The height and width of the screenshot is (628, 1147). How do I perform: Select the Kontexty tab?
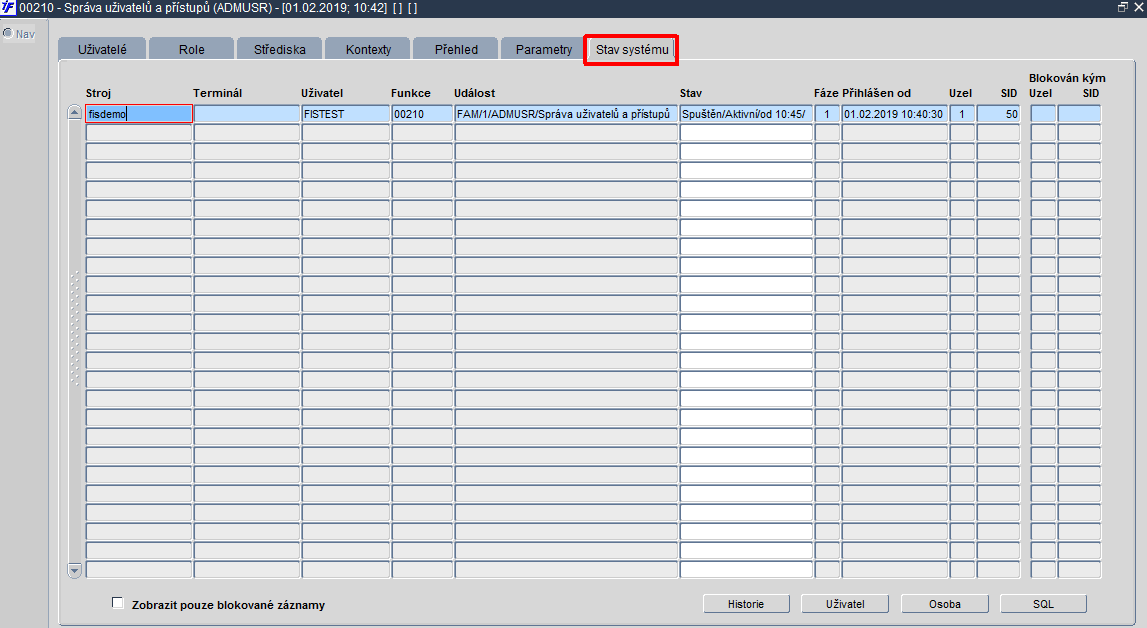[x=368, y=49]
